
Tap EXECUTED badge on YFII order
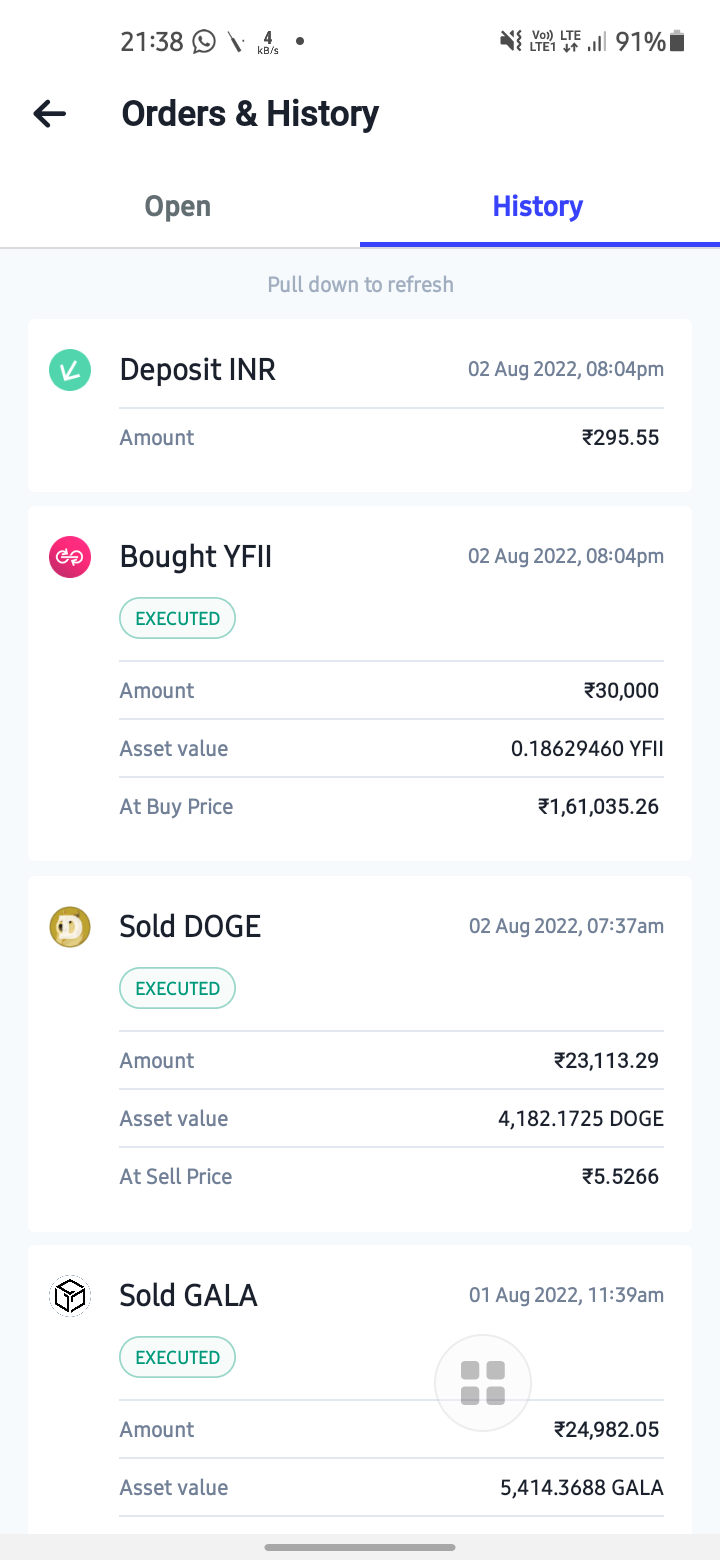click(177, 618)
